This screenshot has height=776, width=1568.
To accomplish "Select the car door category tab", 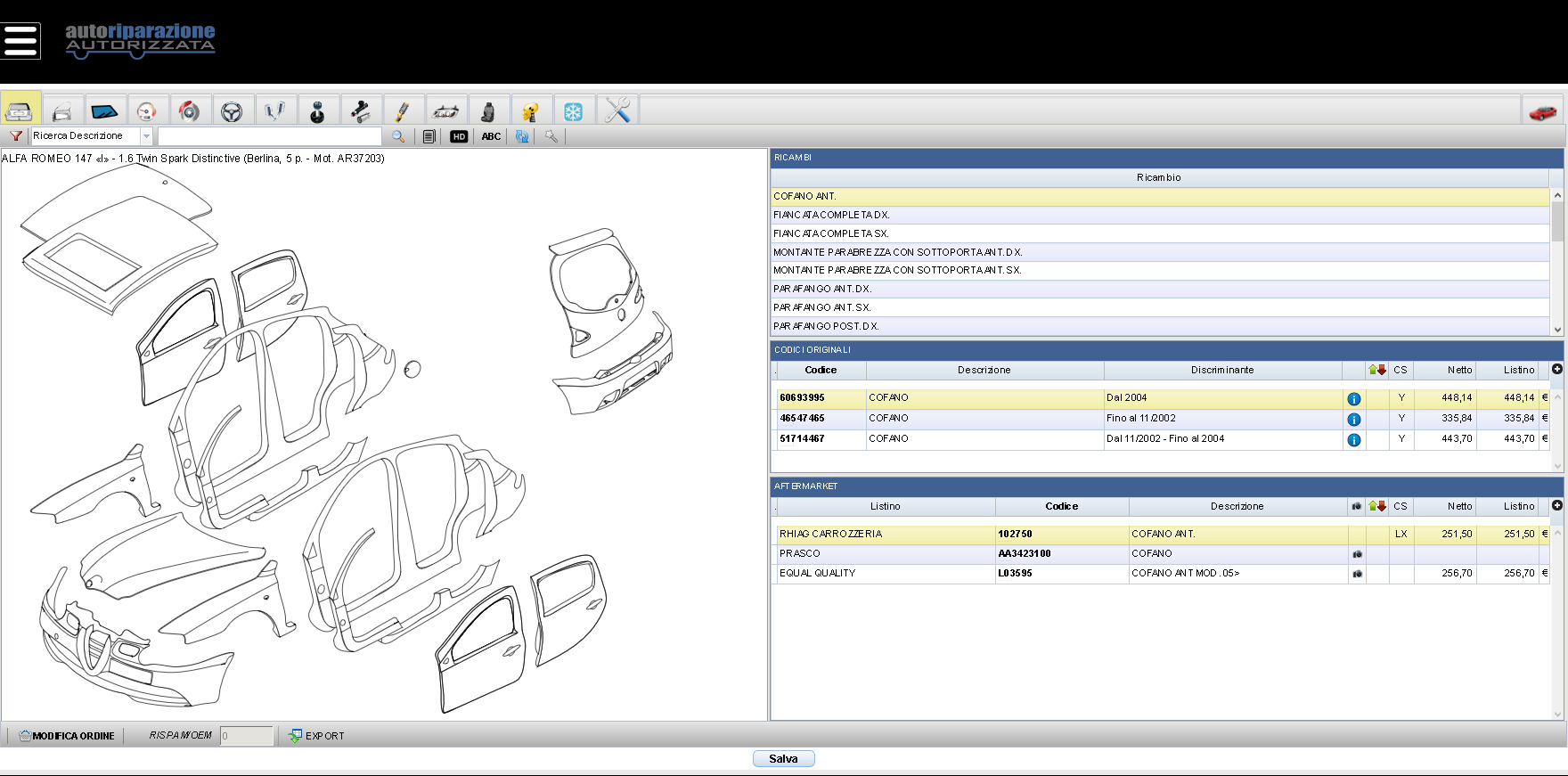I will pyautogui.click(x=61, y=111).
